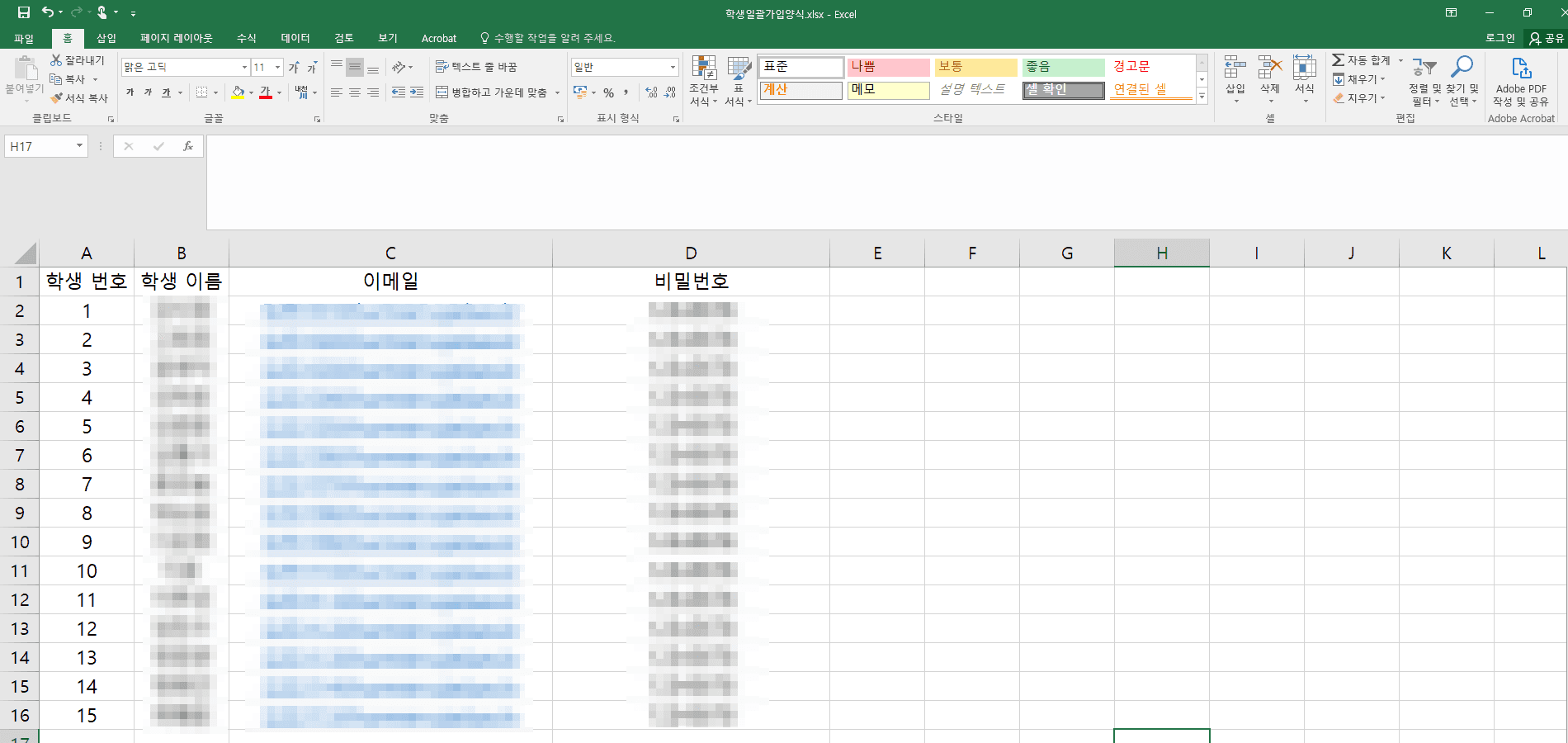Increase font size with the larger 가 icon

(294, 67)
